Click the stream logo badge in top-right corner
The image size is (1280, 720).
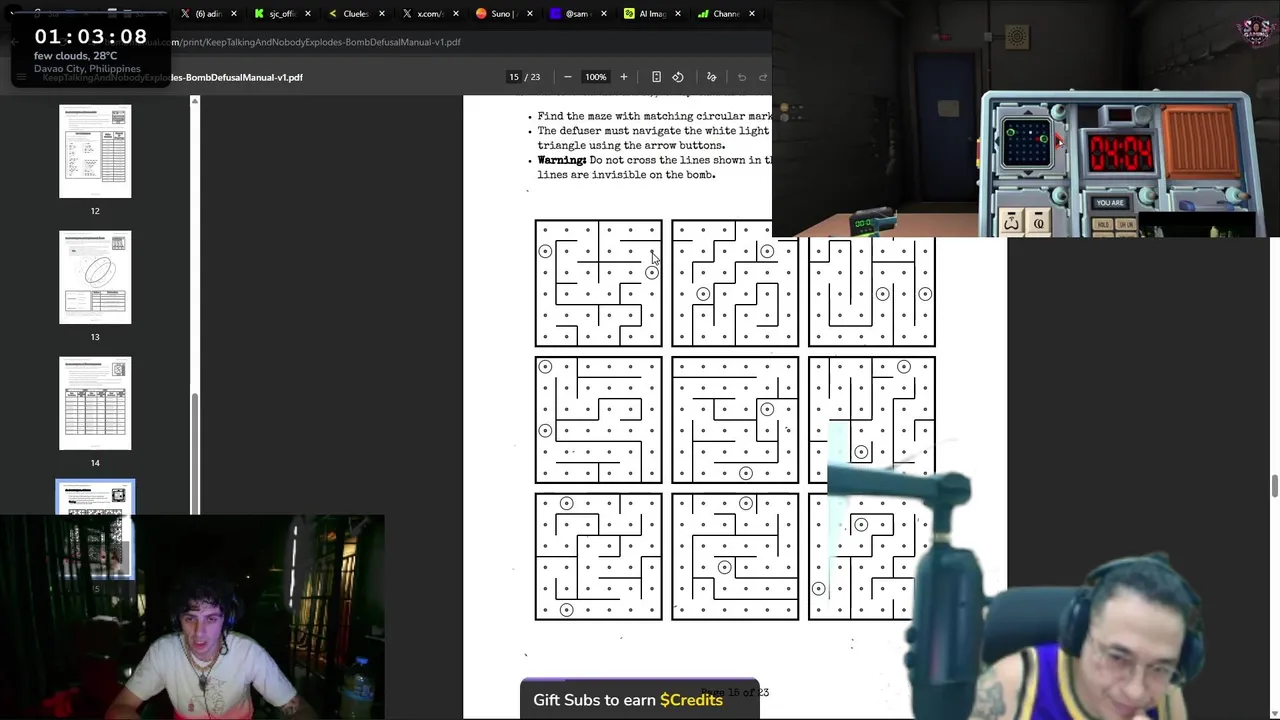[x=1257, y=30]
